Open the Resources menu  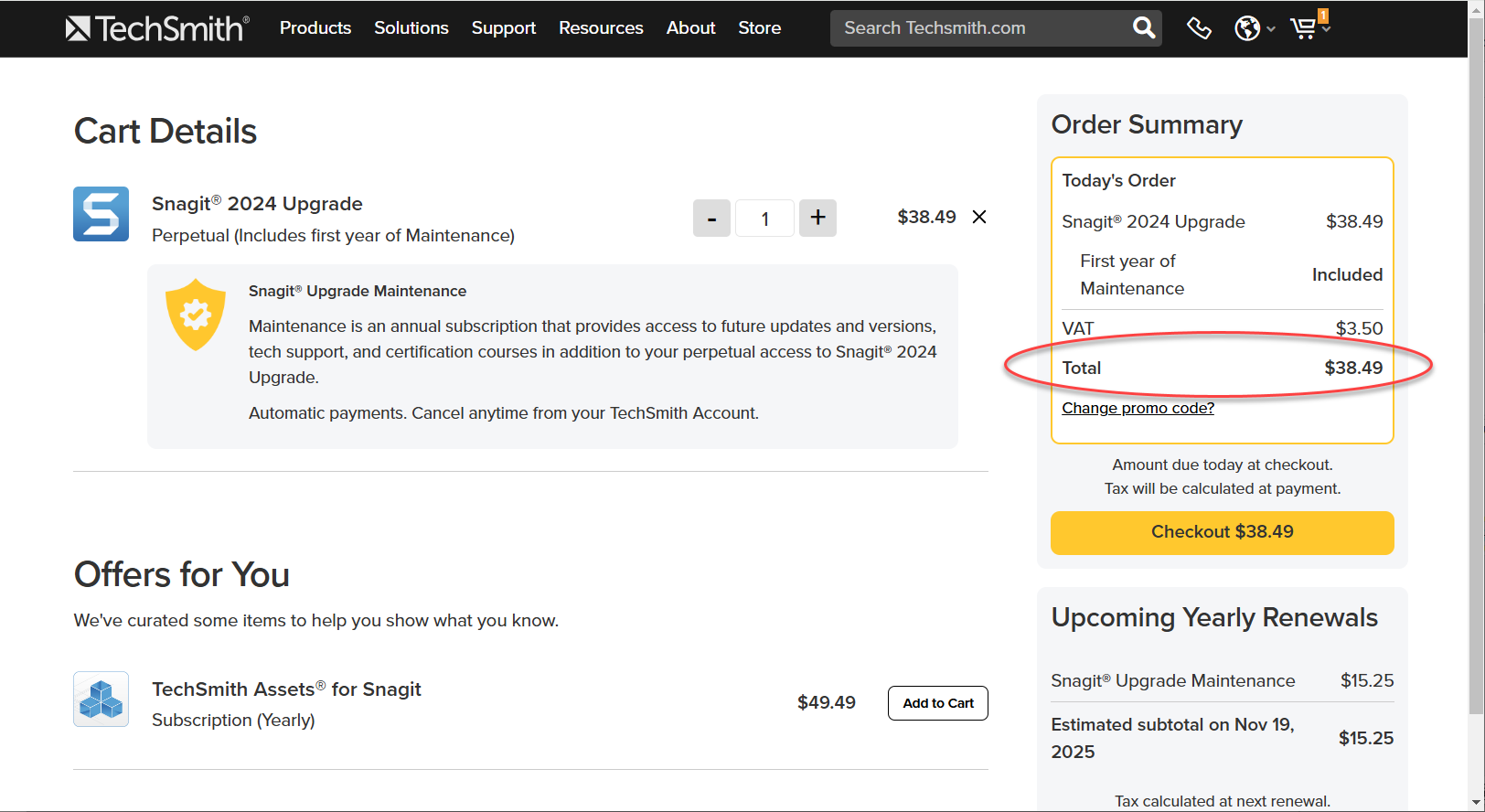tap(601, 28)
